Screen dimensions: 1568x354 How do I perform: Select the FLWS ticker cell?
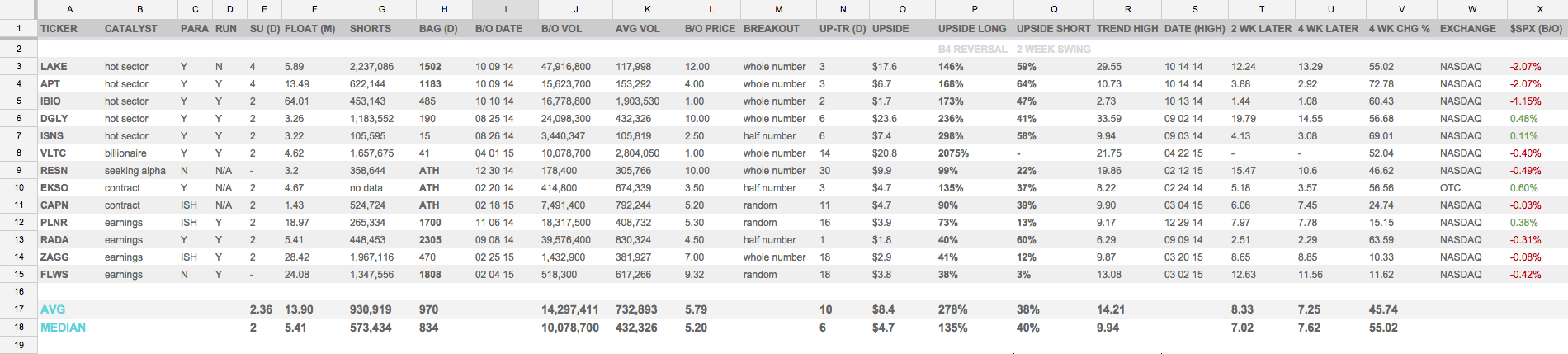[x=54, y=275]
